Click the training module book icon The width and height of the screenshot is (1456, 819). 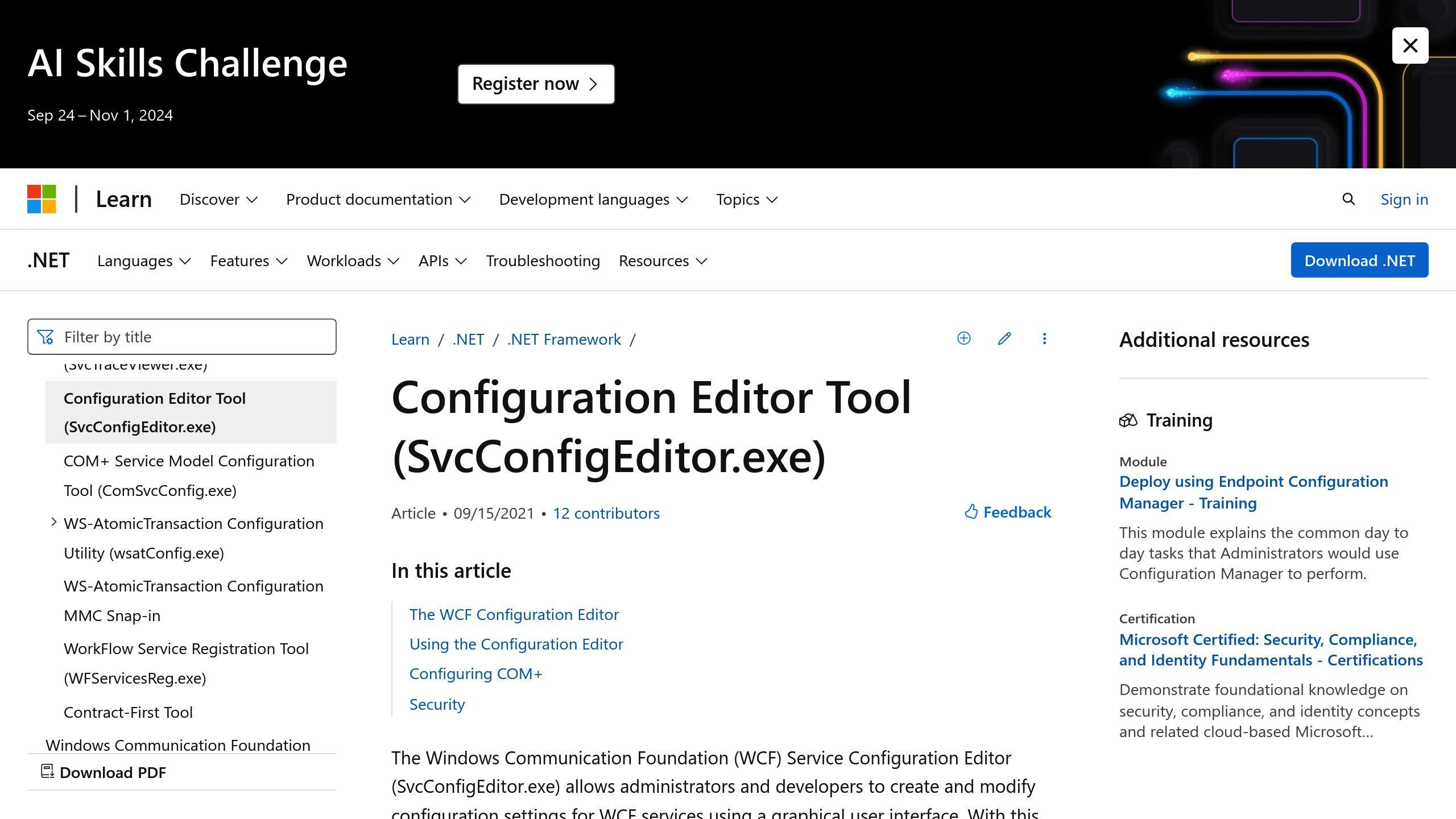click(1128, 419)
